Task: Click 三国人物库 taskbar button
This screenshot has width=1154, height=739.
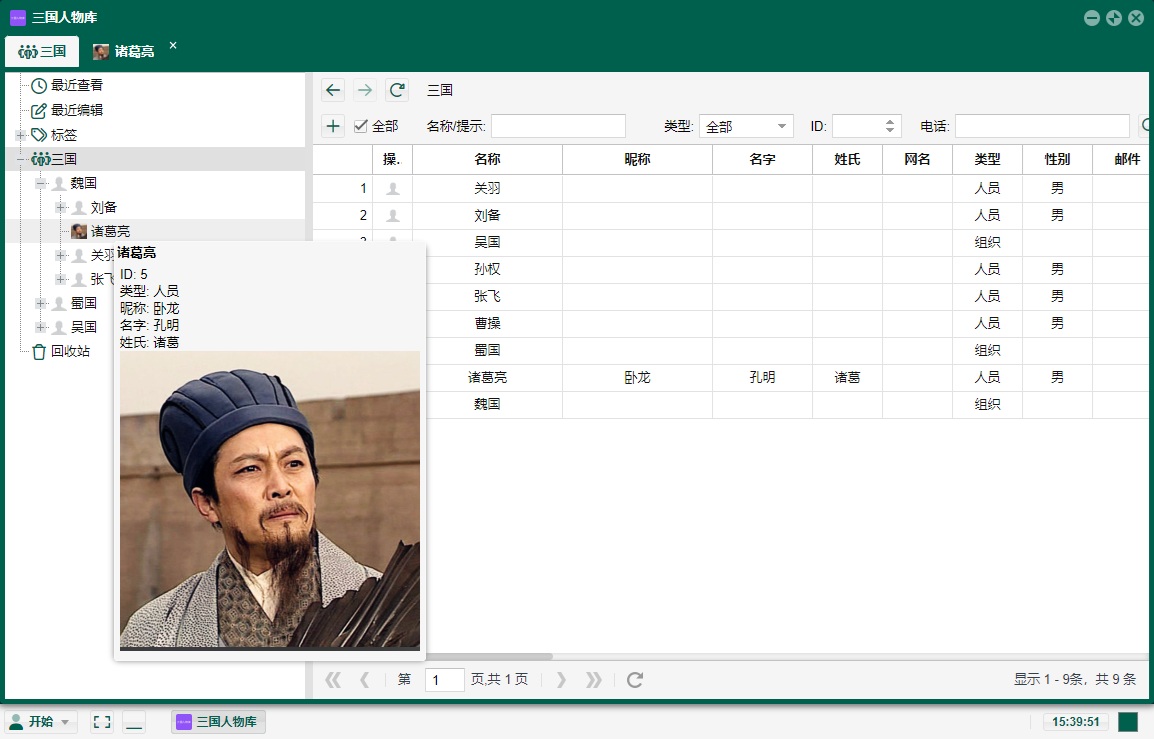Action: click(218, 722)
